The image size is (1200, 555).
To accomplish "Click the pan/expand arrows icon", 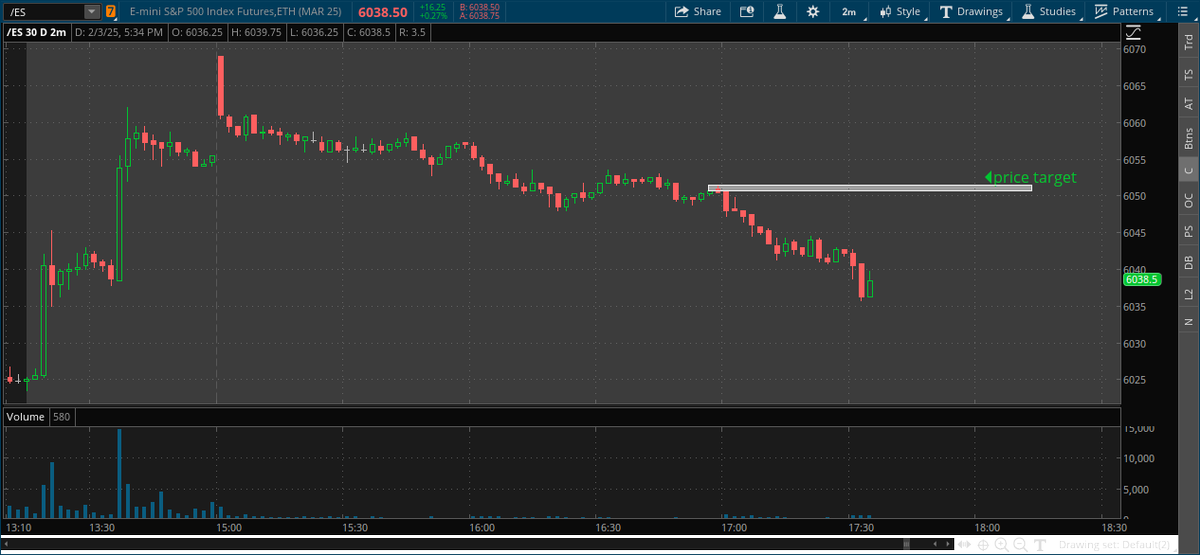I will click(x=964, y=544).
